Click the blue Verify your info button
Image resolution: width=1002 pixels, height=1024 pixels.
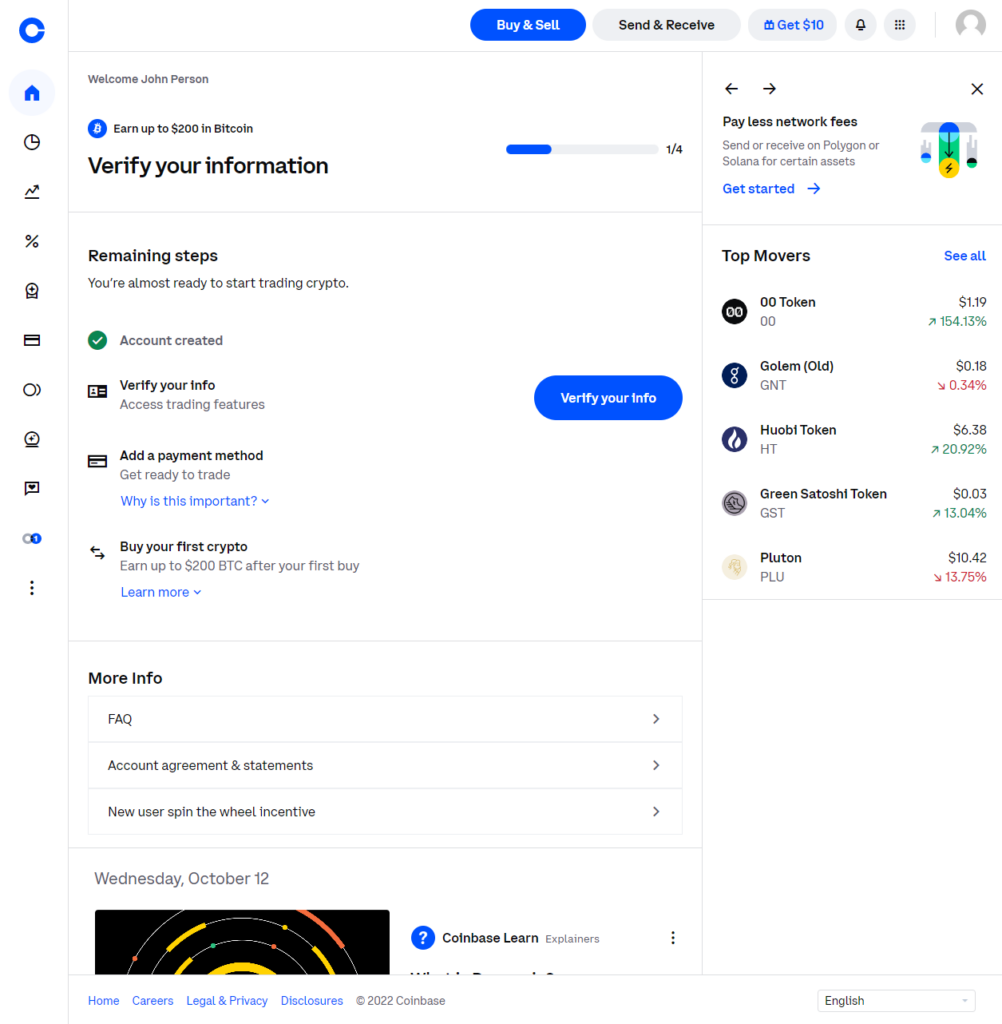[x=608, y=398]
